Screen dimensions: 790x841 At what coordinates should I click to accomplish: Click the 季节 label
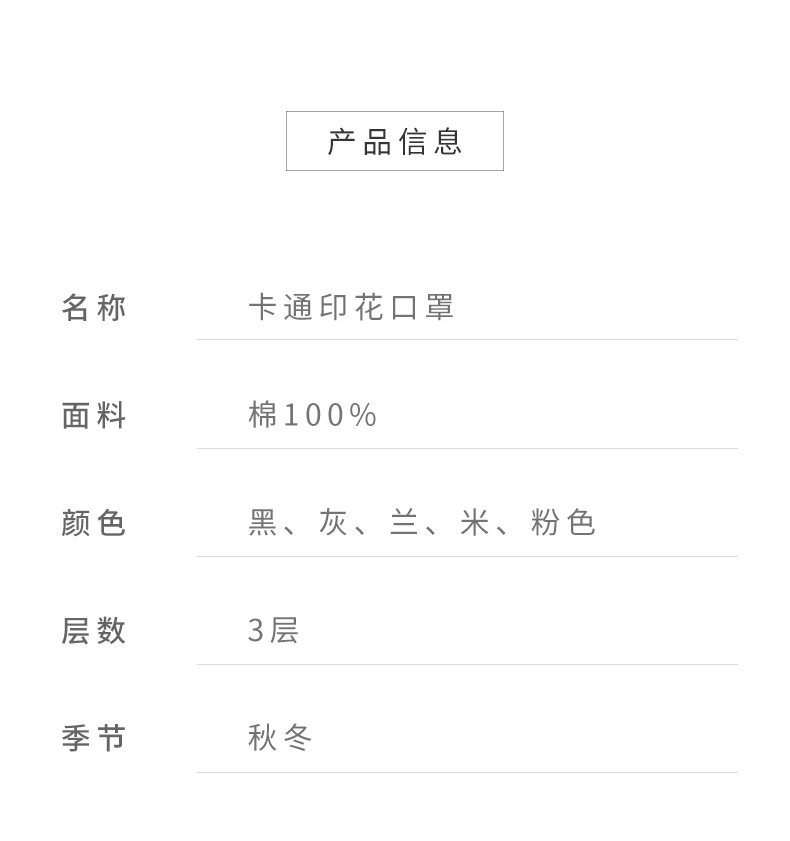(x=94, y=739)
